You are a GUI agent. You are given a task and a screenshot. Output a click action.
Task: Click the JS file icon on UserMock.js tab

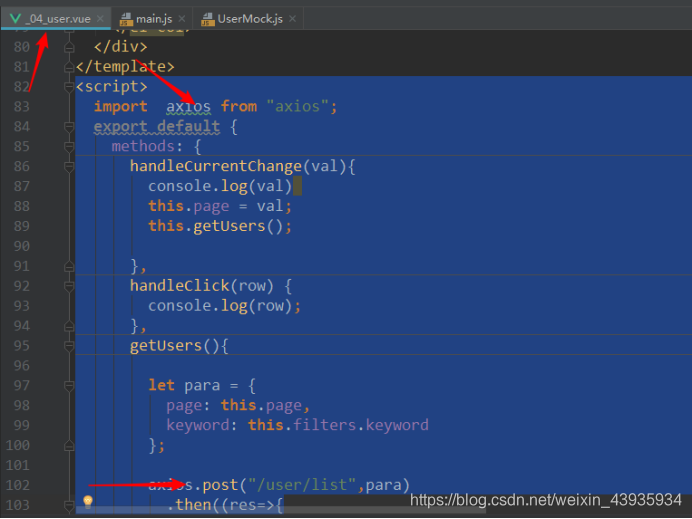click(x=208, y=19)
